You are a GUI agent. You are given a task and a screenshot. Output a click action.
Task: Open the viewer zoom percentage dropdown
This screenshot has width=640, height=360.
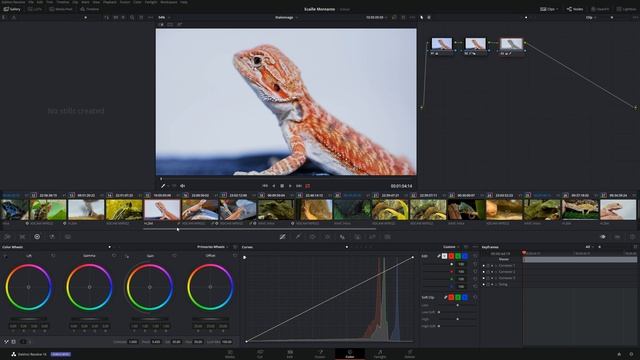coord(164,18)
